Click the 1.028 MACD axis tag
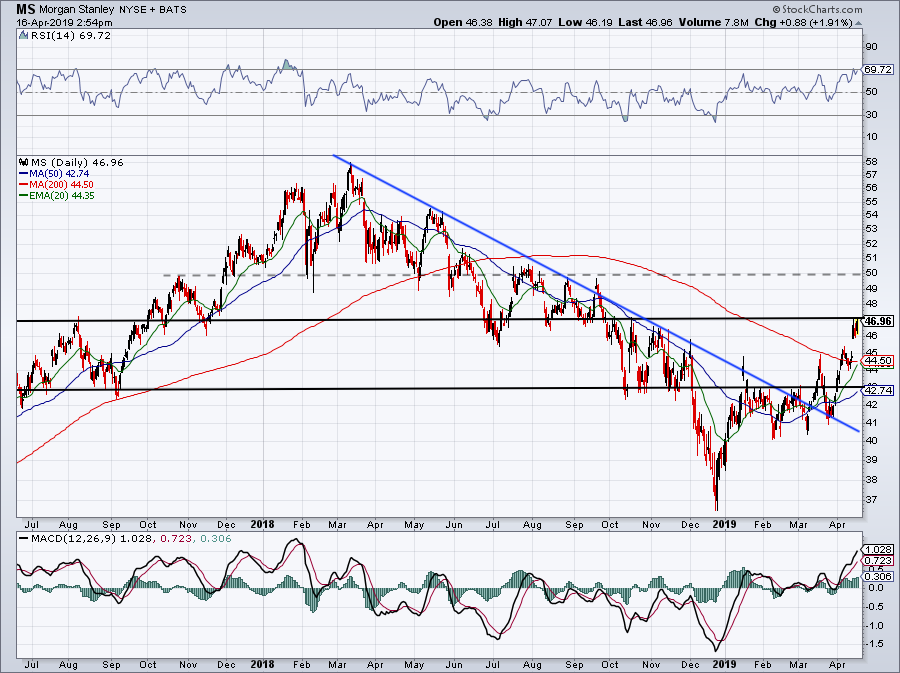The height and width of the screenshot is (673, 900). [878, 550]
